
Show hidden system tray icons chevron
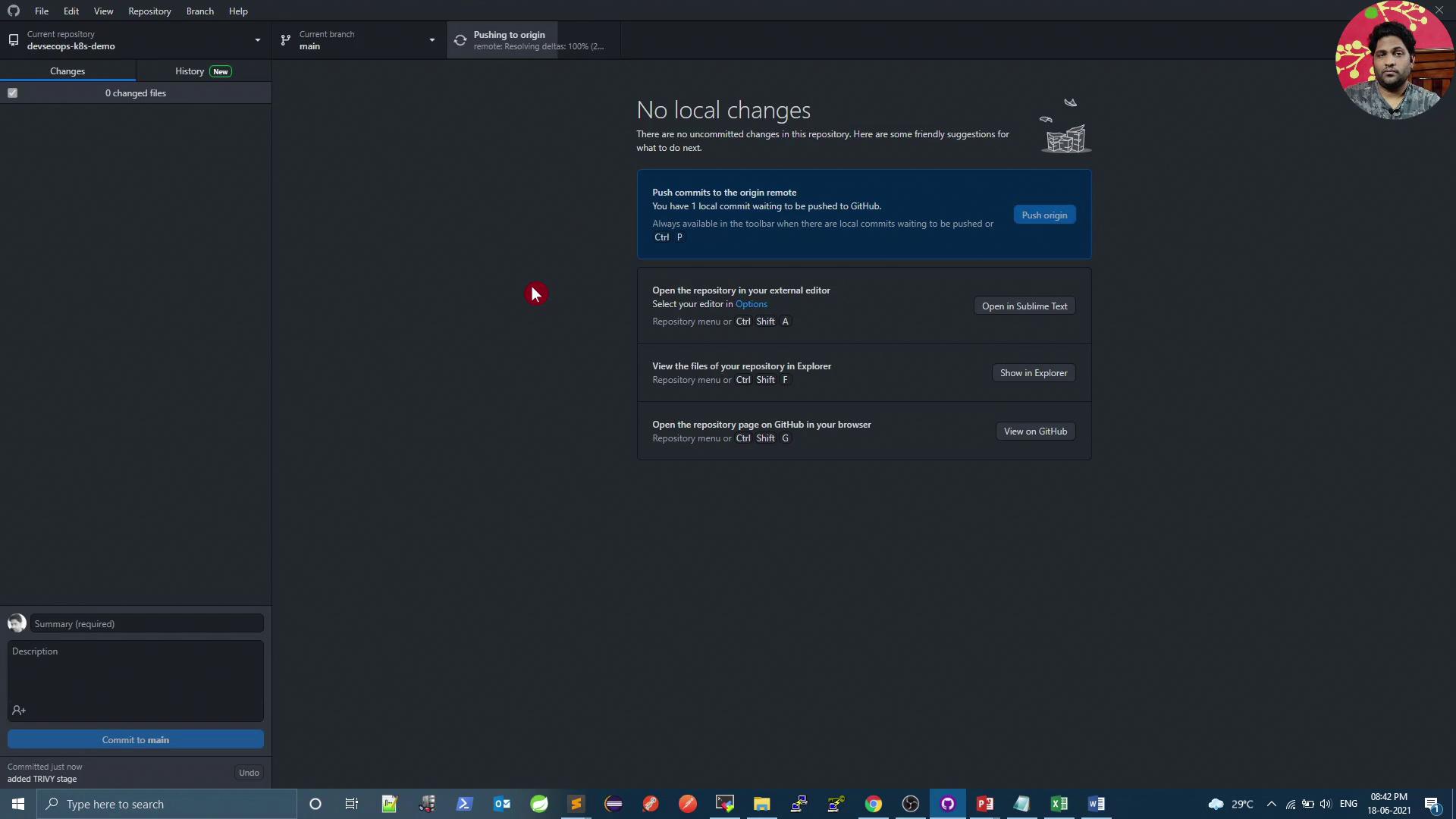tap(1272, 804)
